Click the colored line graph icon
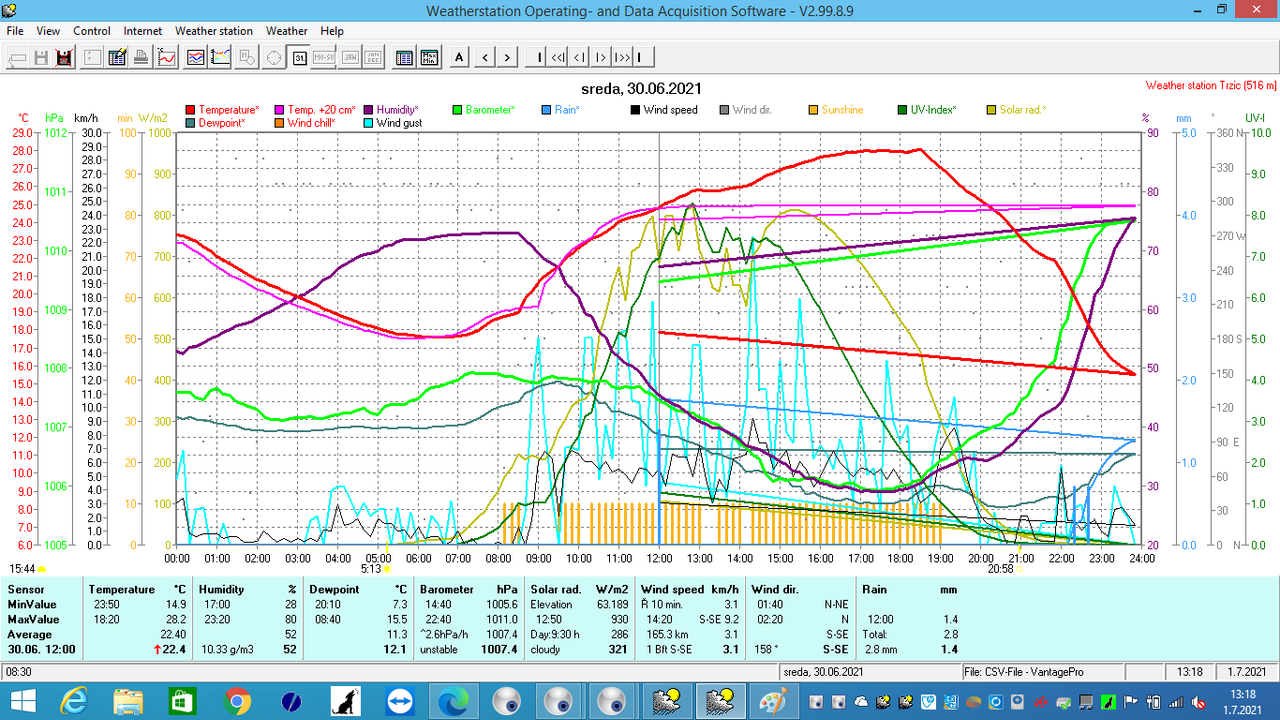The width and height of the screenshot is (1280, 720). [221, 57]
